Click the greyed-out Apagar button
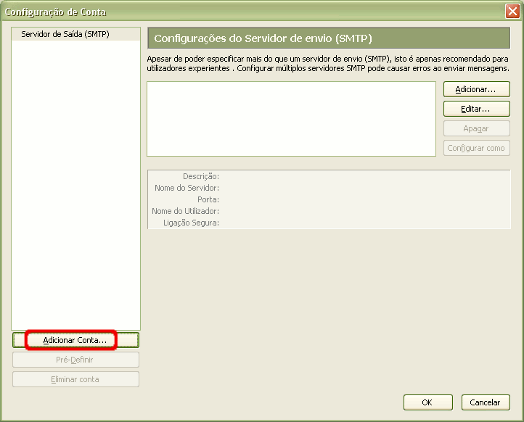Screen dimensions: 524x422 [476, 129]
